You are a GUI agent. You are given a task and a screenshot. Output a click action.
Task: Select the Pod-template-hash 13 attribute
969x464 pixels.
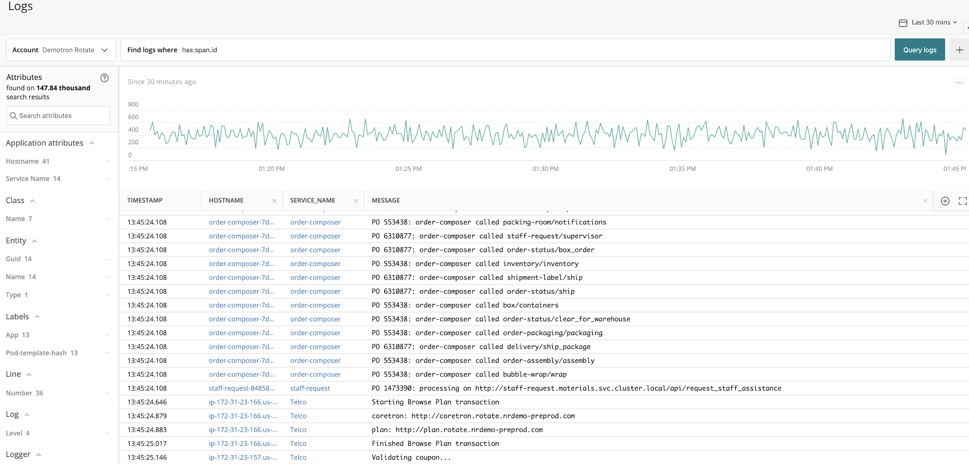click(x=41, y=353)
